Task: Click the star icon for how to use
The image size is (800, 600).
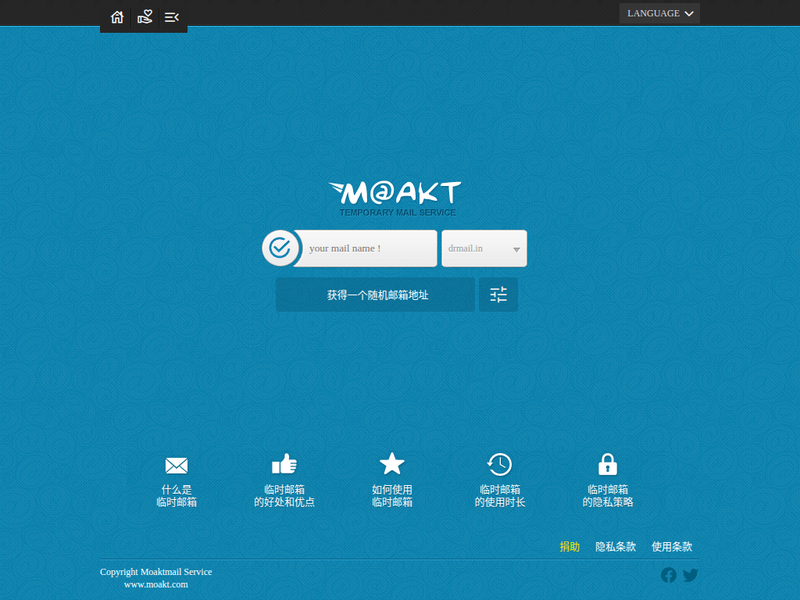Action: click(x=392, y=464)
